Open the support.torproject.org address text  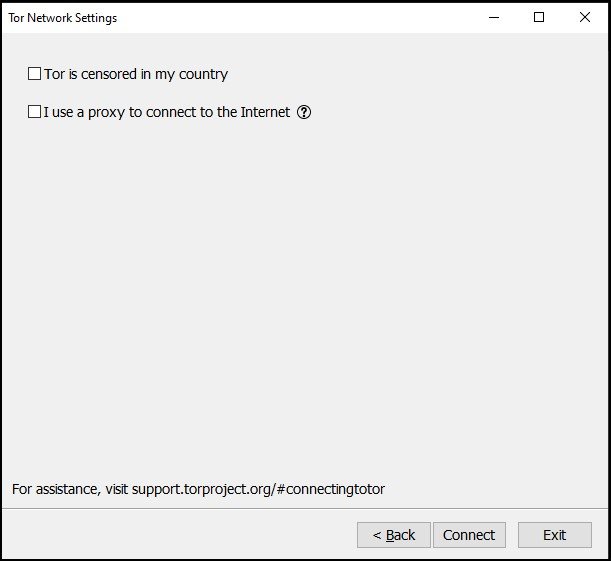coord(258,489)
